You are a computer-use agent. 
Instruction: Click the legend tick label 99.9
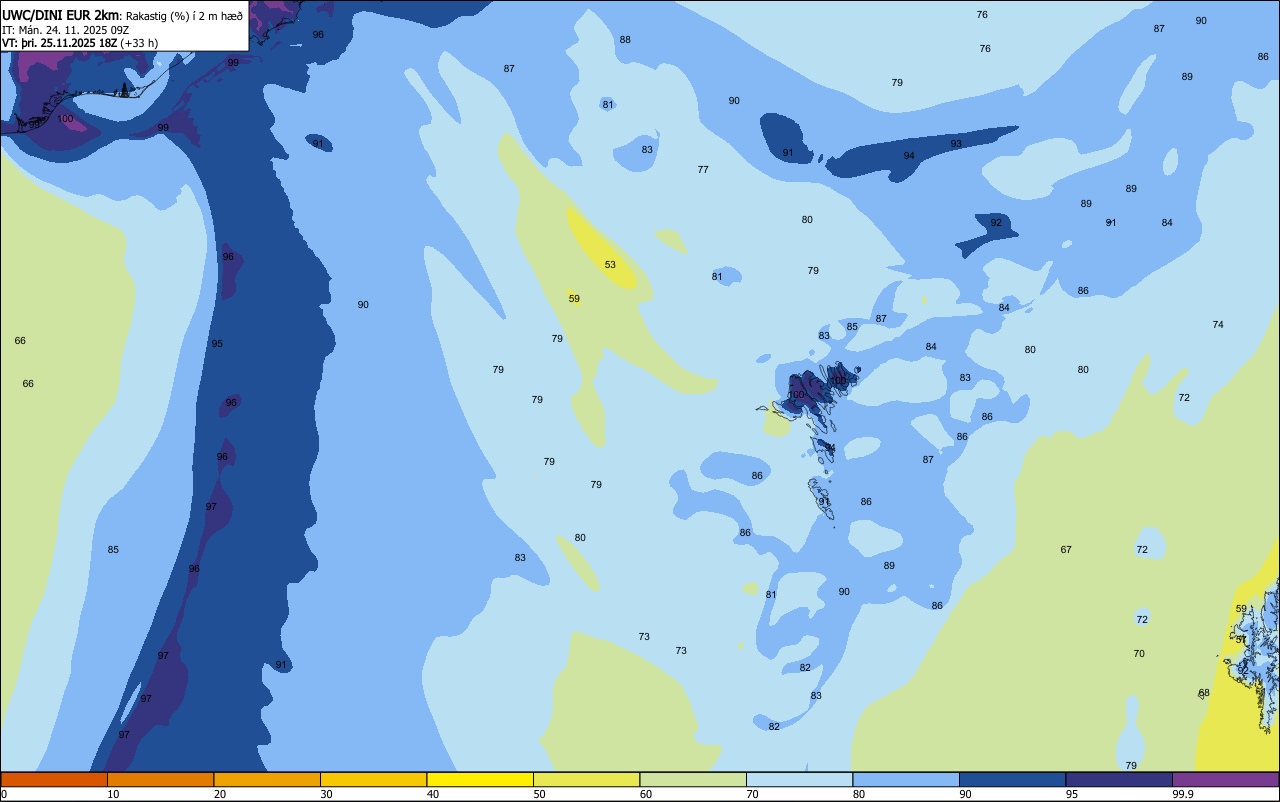coord(1184,794)
